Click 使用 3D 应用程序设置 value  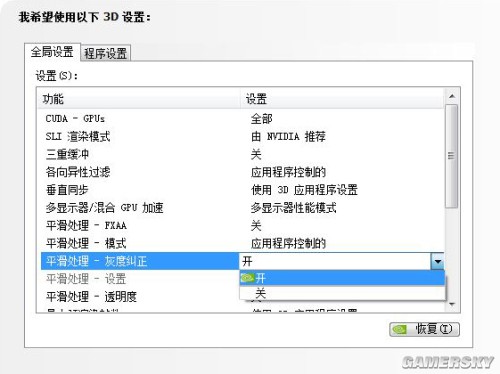(304, 190)
